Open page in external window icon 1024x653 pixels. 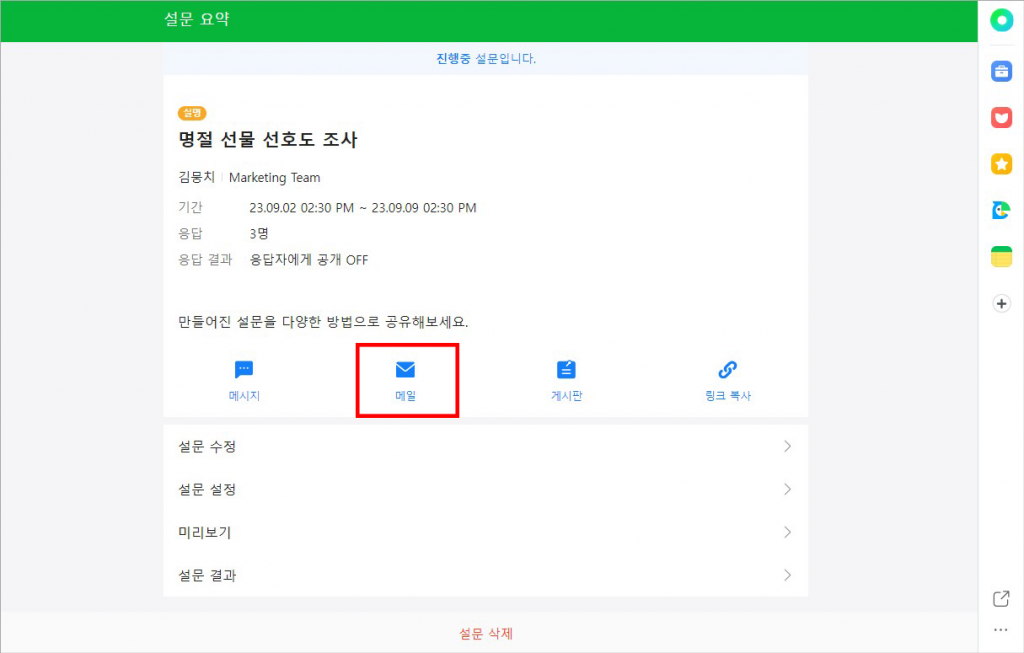(1001, 598)
